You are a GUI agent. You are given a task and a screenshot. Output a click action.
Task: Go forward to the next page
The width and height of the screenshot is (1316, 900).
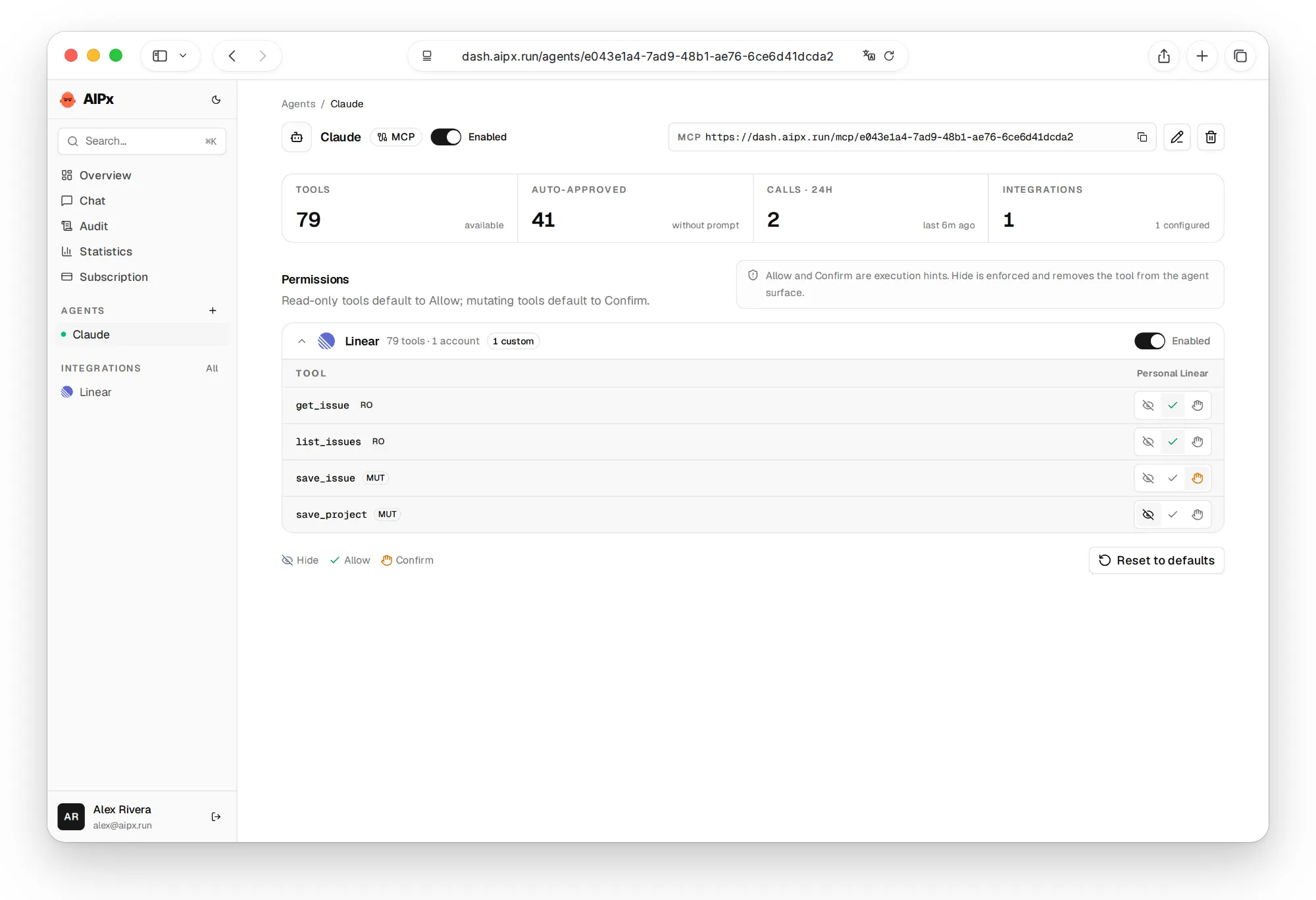263,56
